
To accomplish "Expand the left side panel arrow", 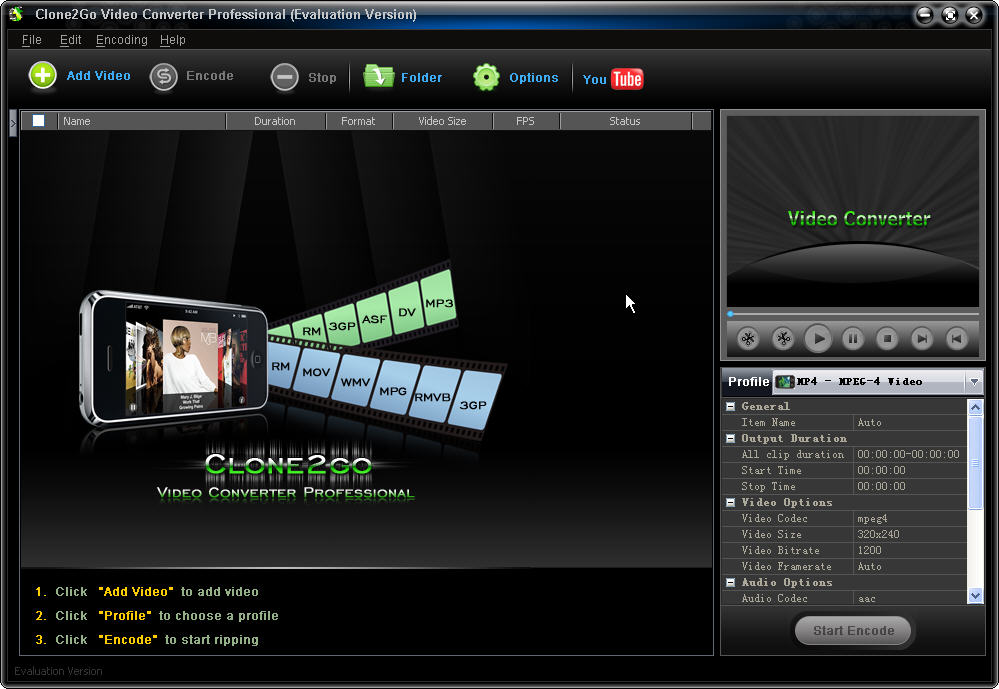I will coord(13,124).
